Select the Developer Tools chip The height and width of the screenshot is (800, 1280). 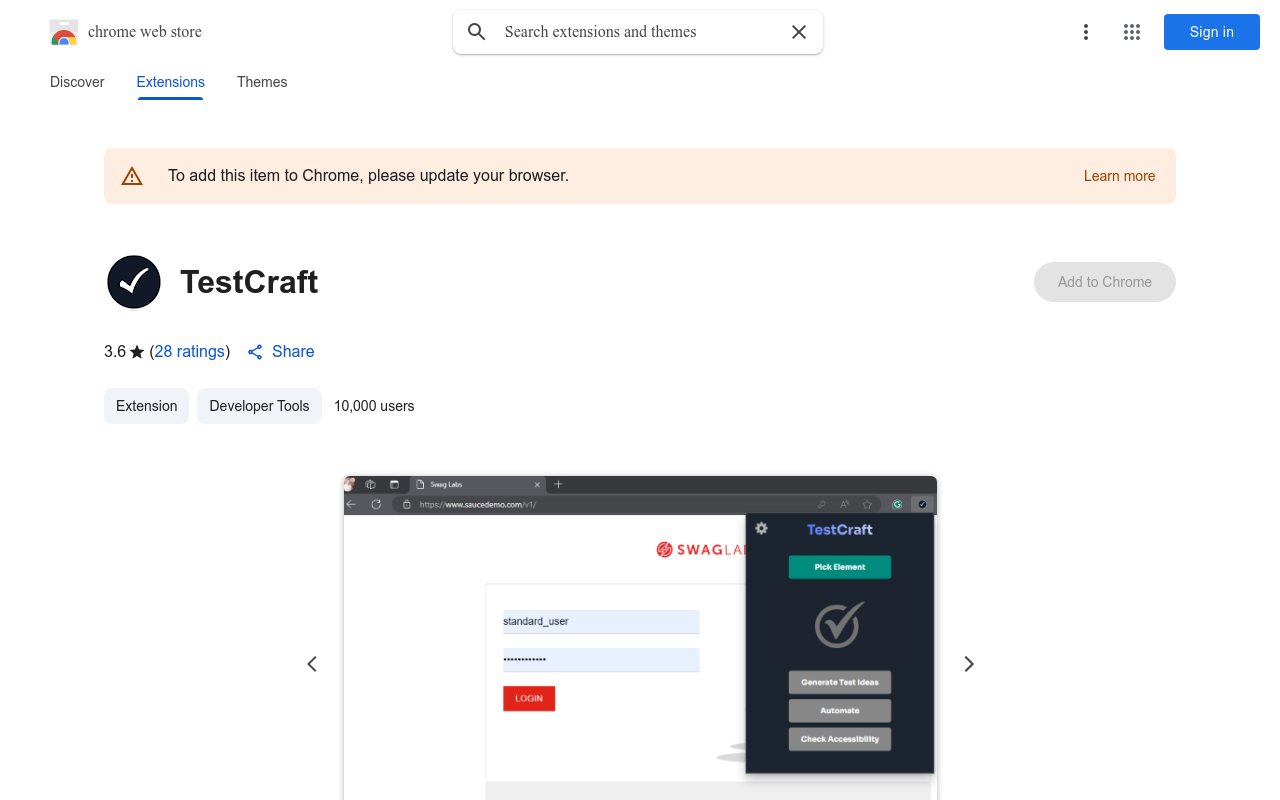pyautogui.click(x=259, y=406)
